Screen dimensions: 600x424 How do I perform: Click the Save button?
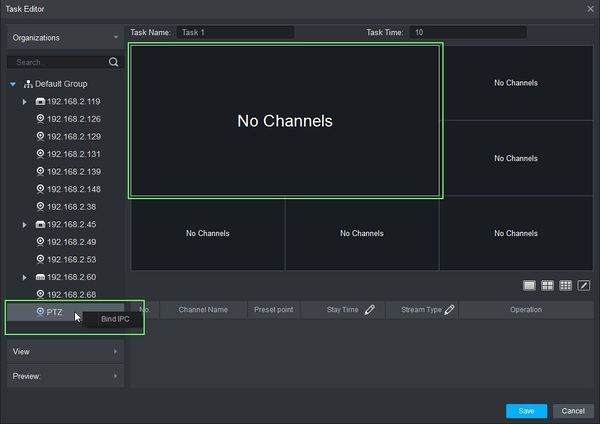(x=527, y=411)
